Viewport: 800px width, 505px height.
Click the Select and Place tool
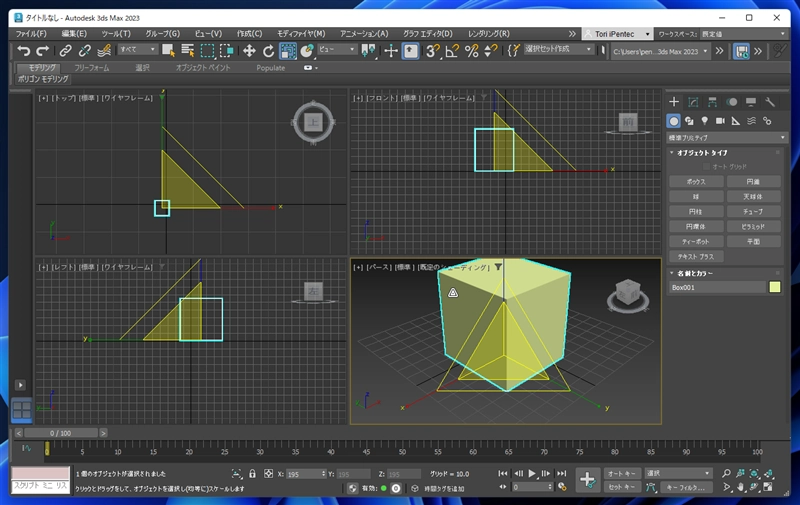point(307,50)
